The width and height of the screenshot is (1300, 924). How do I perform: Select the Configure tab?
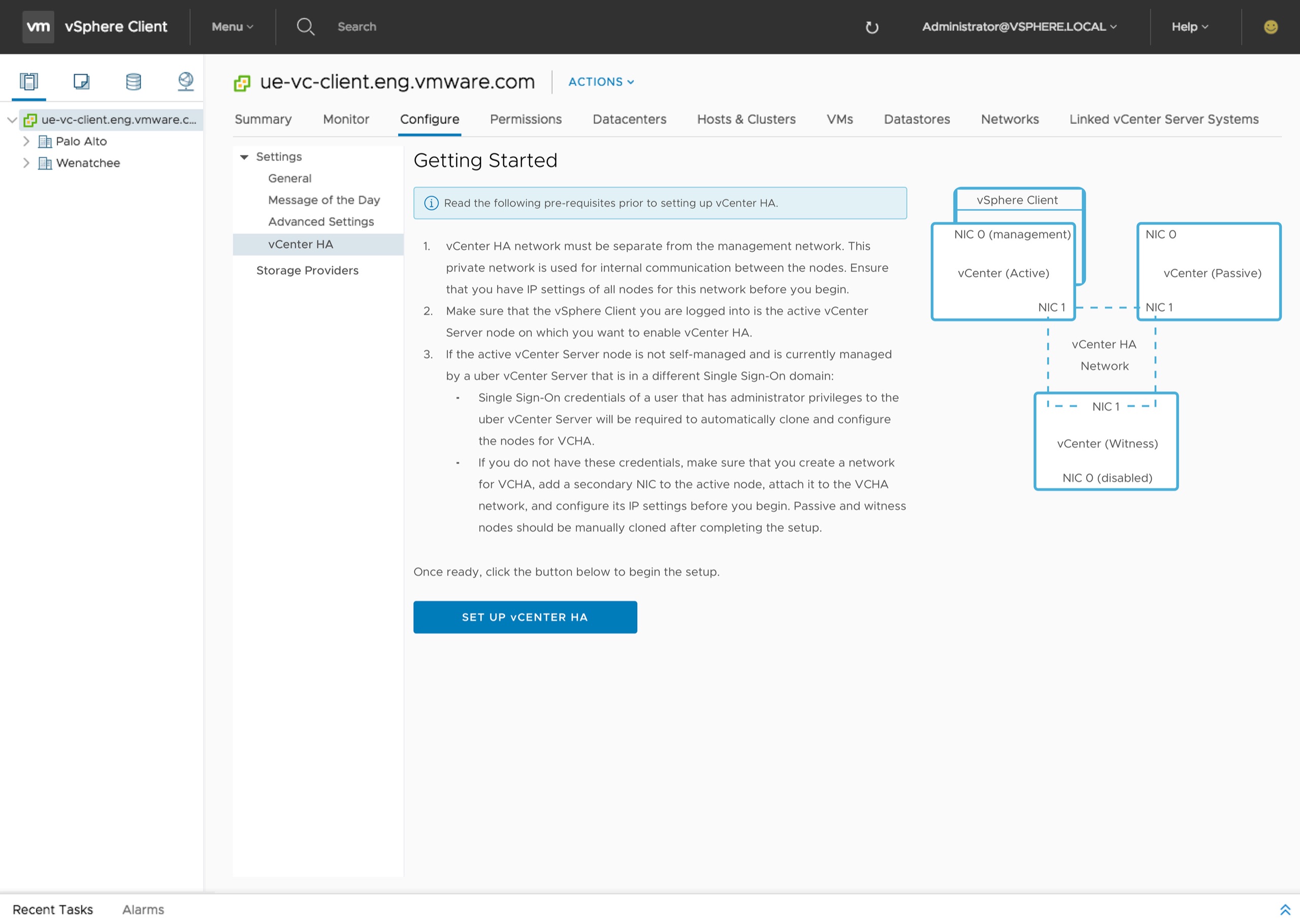tap(430, 119)
